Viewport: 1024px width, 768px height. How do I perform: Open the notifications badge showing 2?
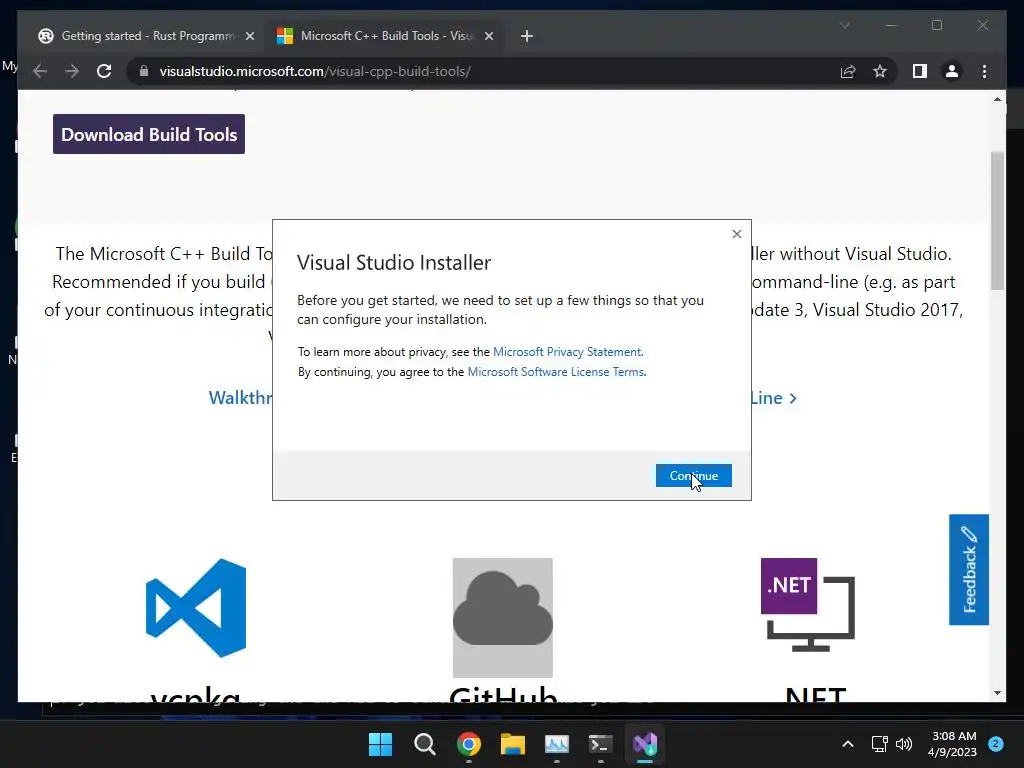[x=996, y=744]
